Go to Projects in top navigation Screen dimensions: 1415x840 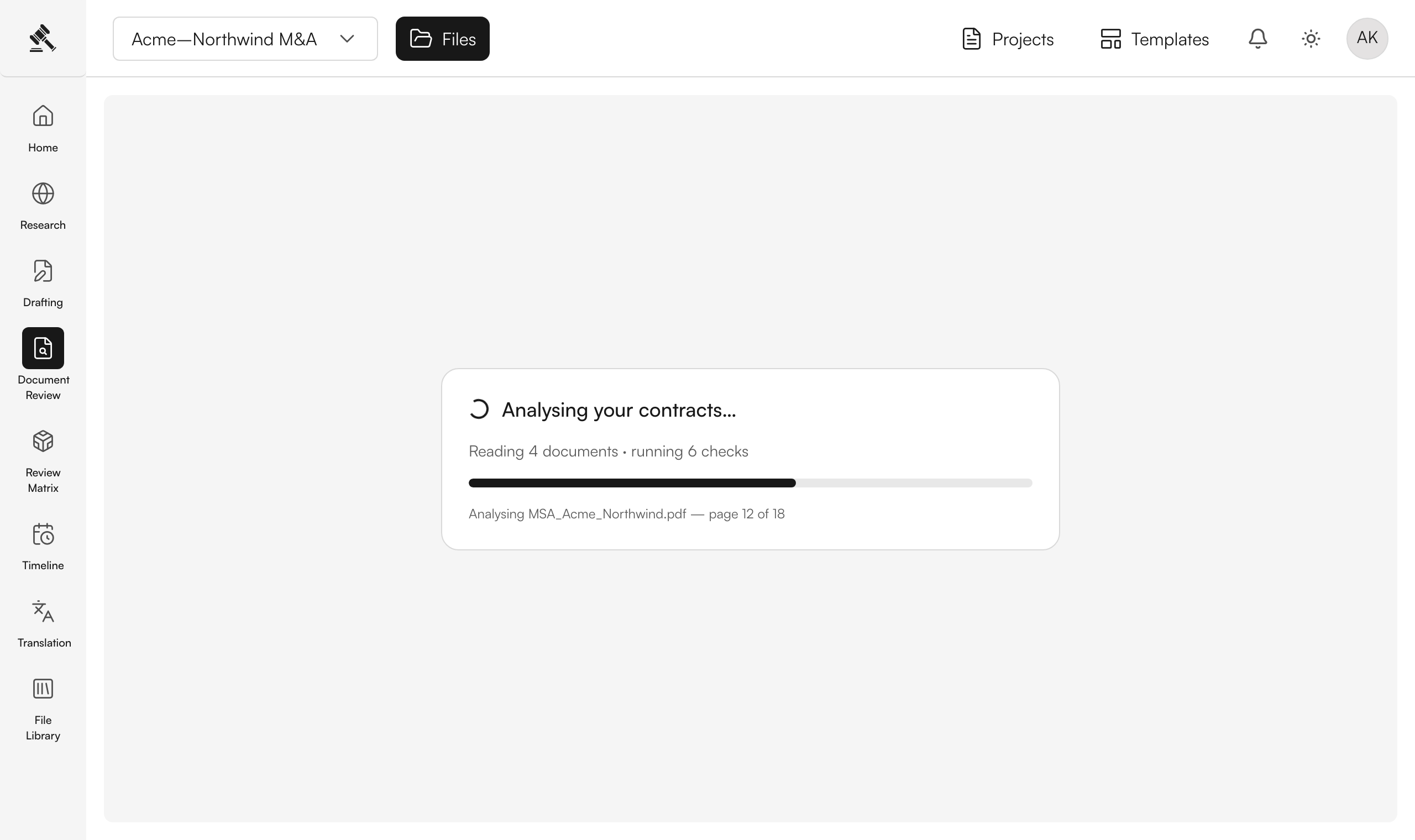(x=1008, y=39)
